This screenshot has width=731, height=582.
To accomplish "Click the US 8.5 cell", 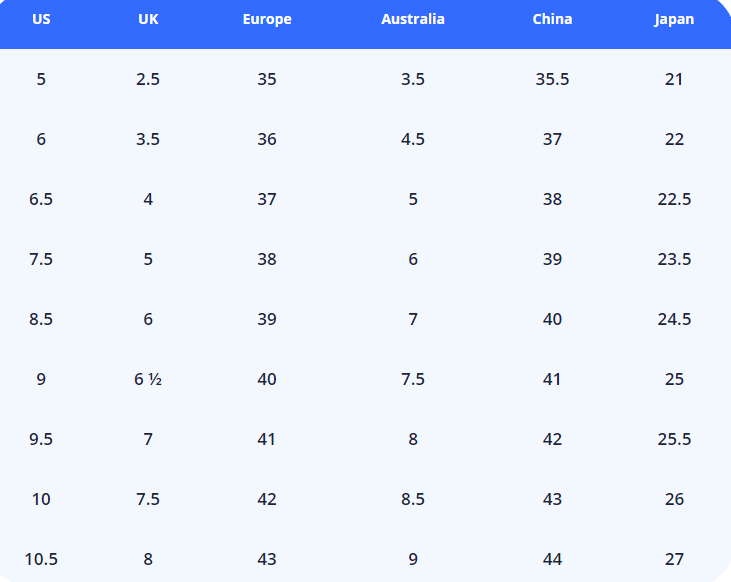I will coord(41,319).
